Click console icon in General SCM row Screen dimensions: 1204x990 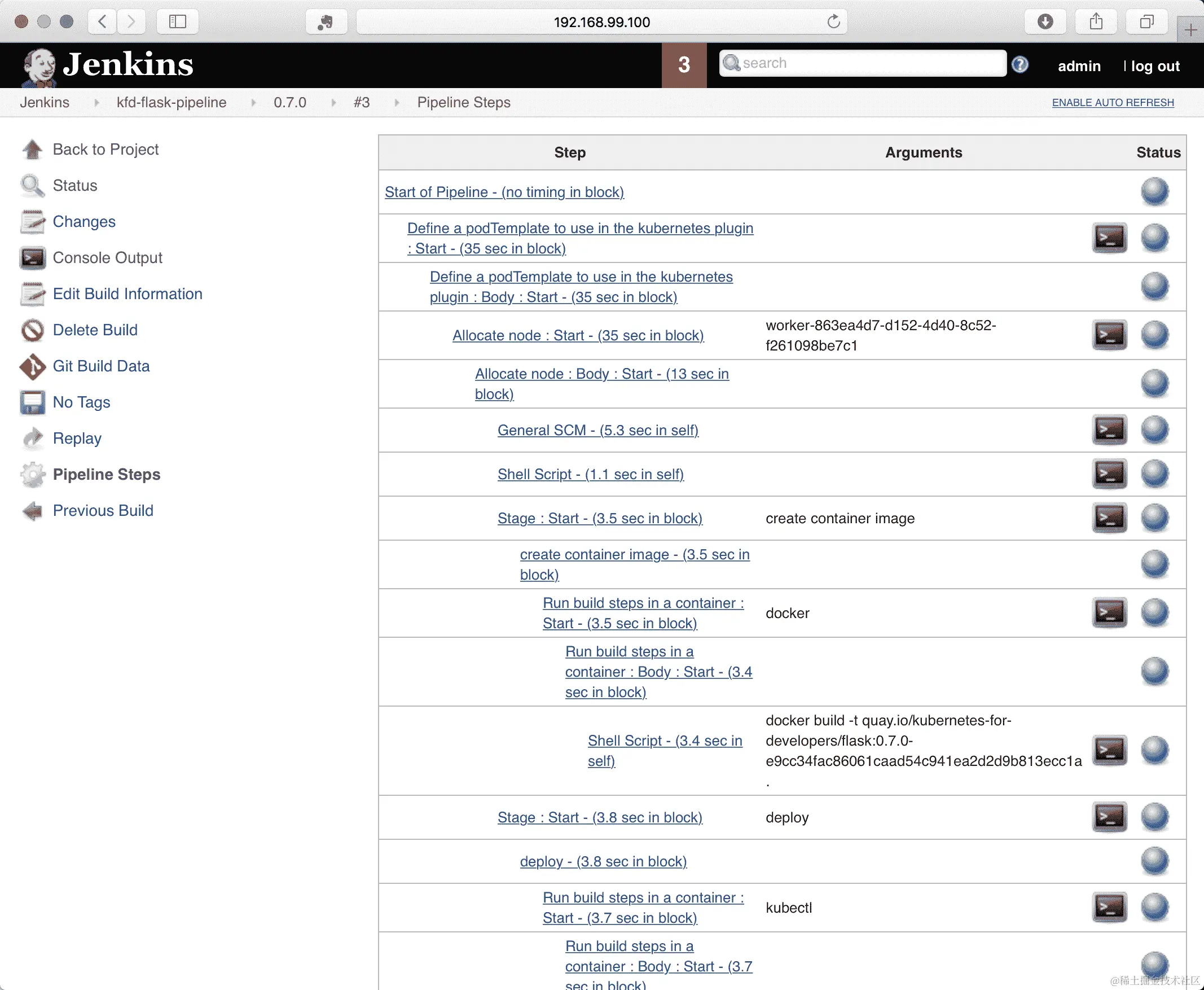(1109, 430)
